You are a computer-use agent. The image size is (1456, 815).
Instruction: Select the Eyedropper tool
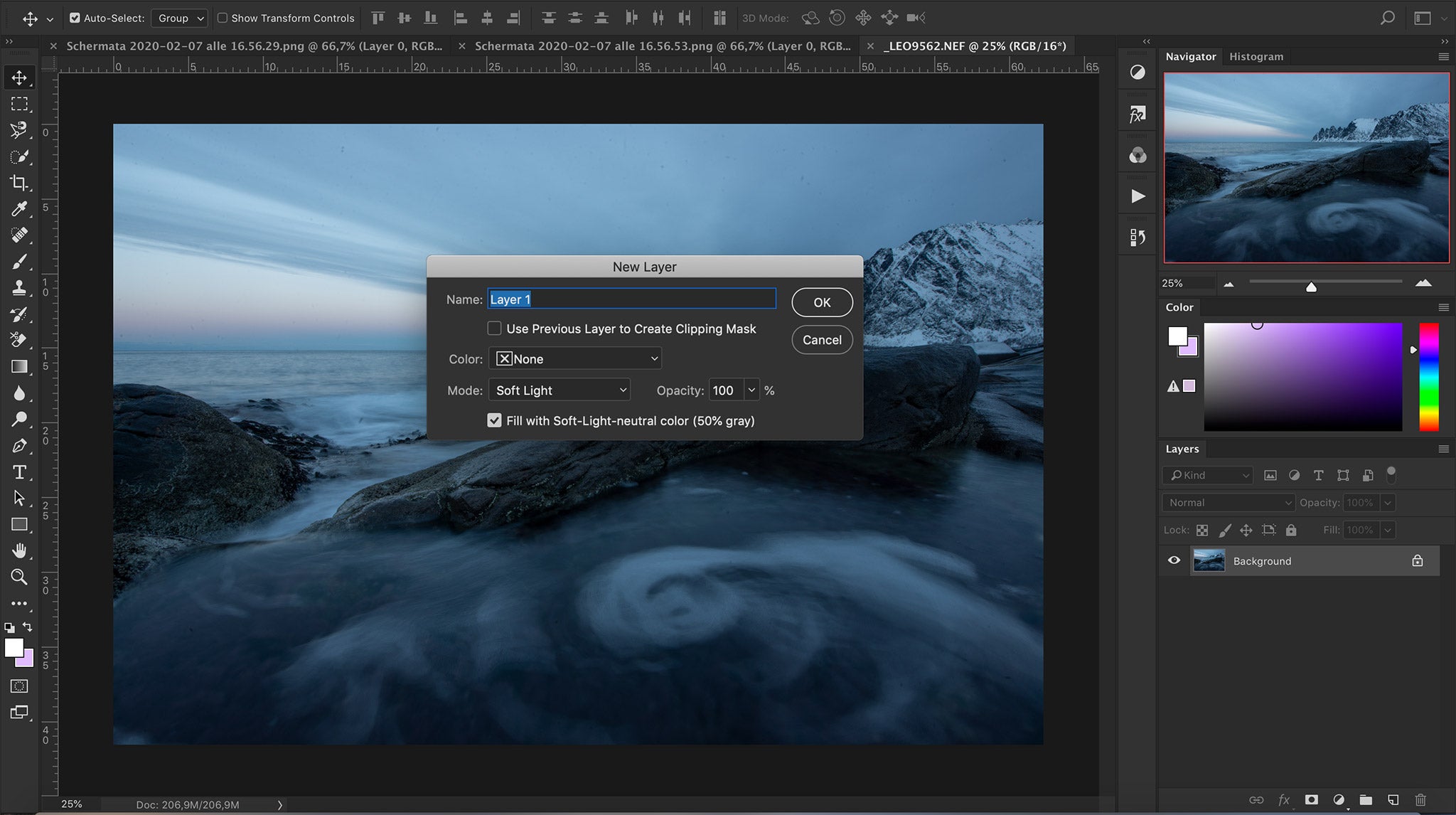click(x=19, y=209)
